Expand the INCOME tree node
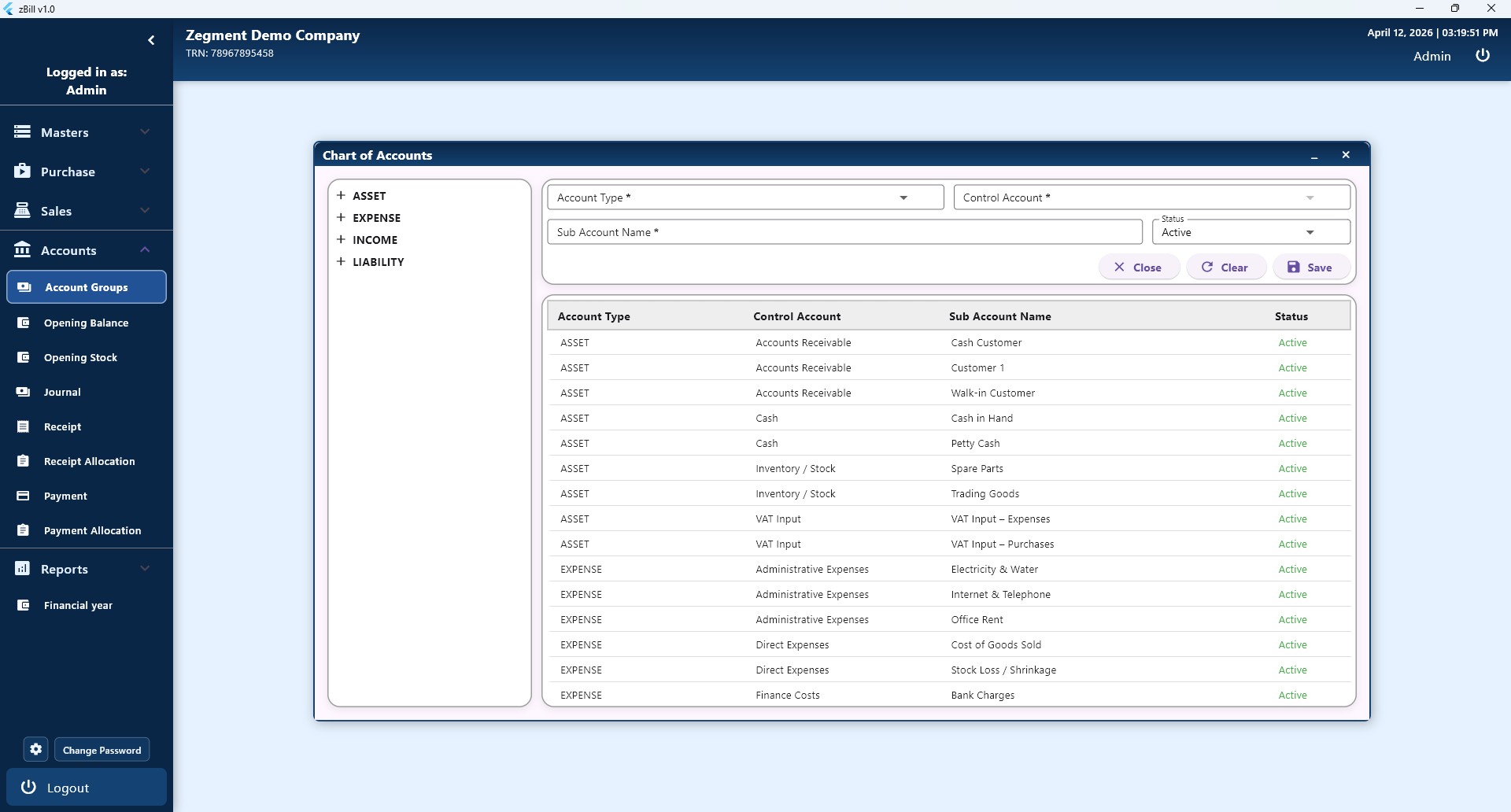Screen dimensions: 1511x812 click(x=341, y=240)
